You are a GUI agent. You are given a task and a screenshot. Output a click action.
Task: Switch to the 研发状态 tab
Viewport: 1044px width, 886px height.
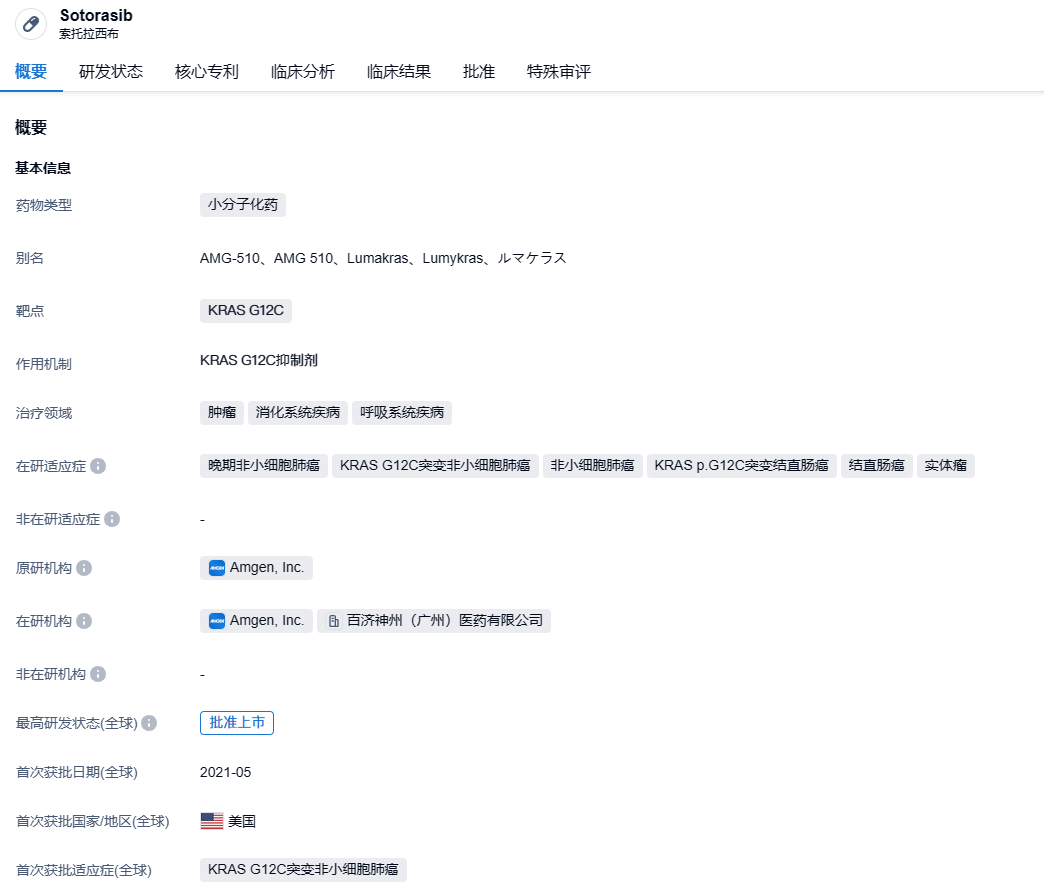[x=111, y=72]
